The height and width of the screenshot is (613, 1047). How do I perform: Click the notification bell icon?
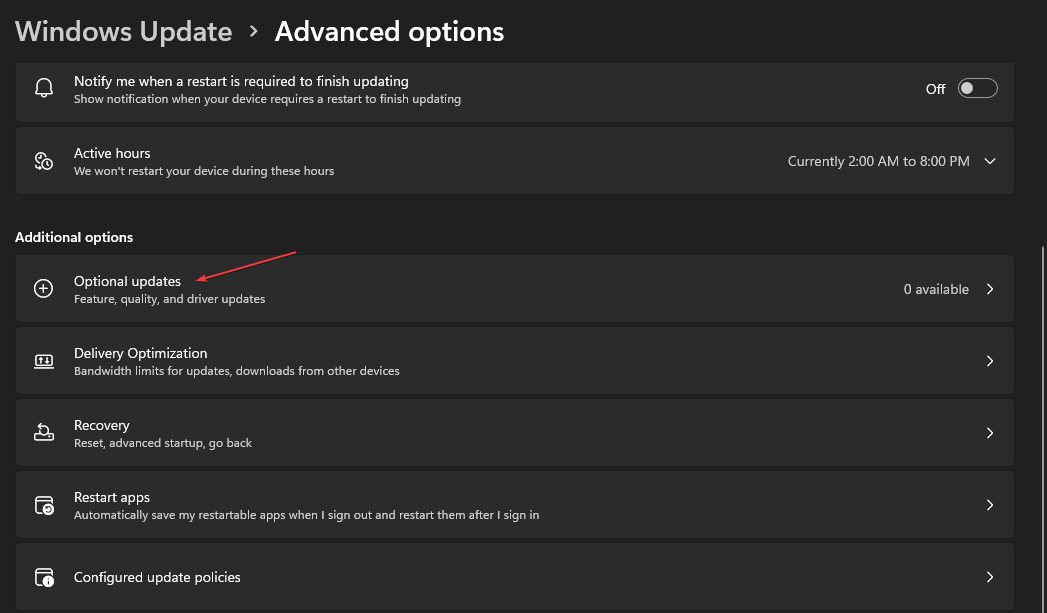43,87
